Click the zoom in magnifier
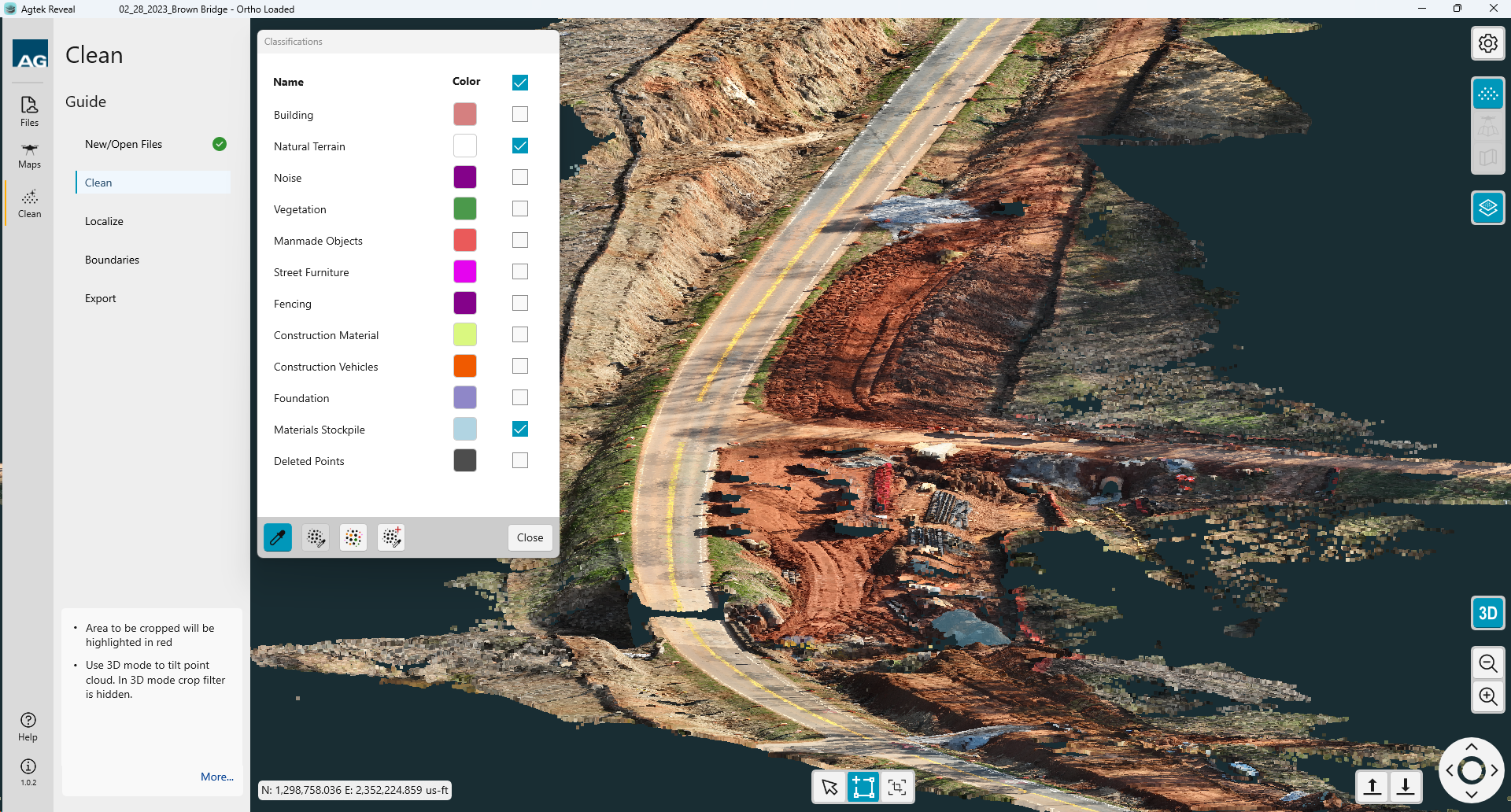This screenshot has width=1511, height=812. (x=1487, y=696)
